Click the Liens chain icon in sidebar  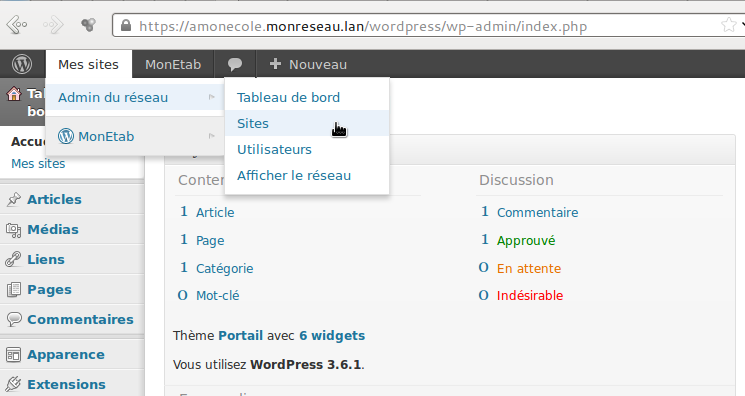point(13,260)
